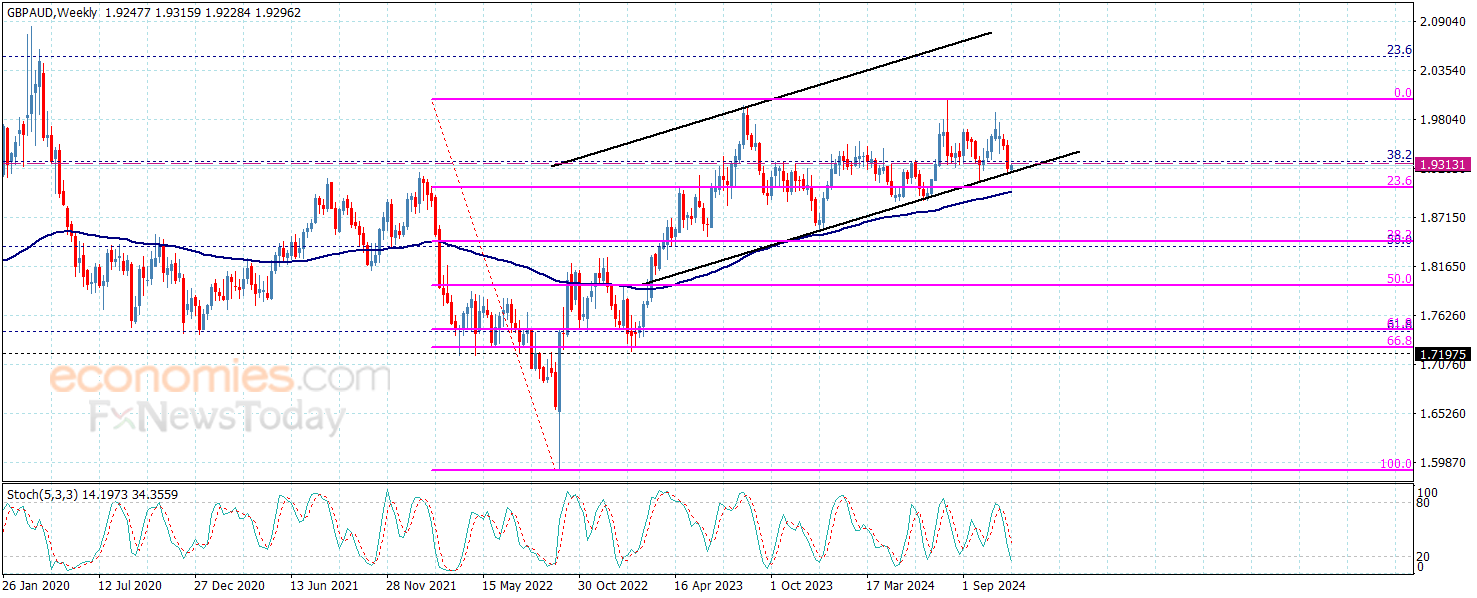This screenshot has width=1477, height=598.
Task: Click the 1.87150 price axis label
Action: click(1443, 218)
